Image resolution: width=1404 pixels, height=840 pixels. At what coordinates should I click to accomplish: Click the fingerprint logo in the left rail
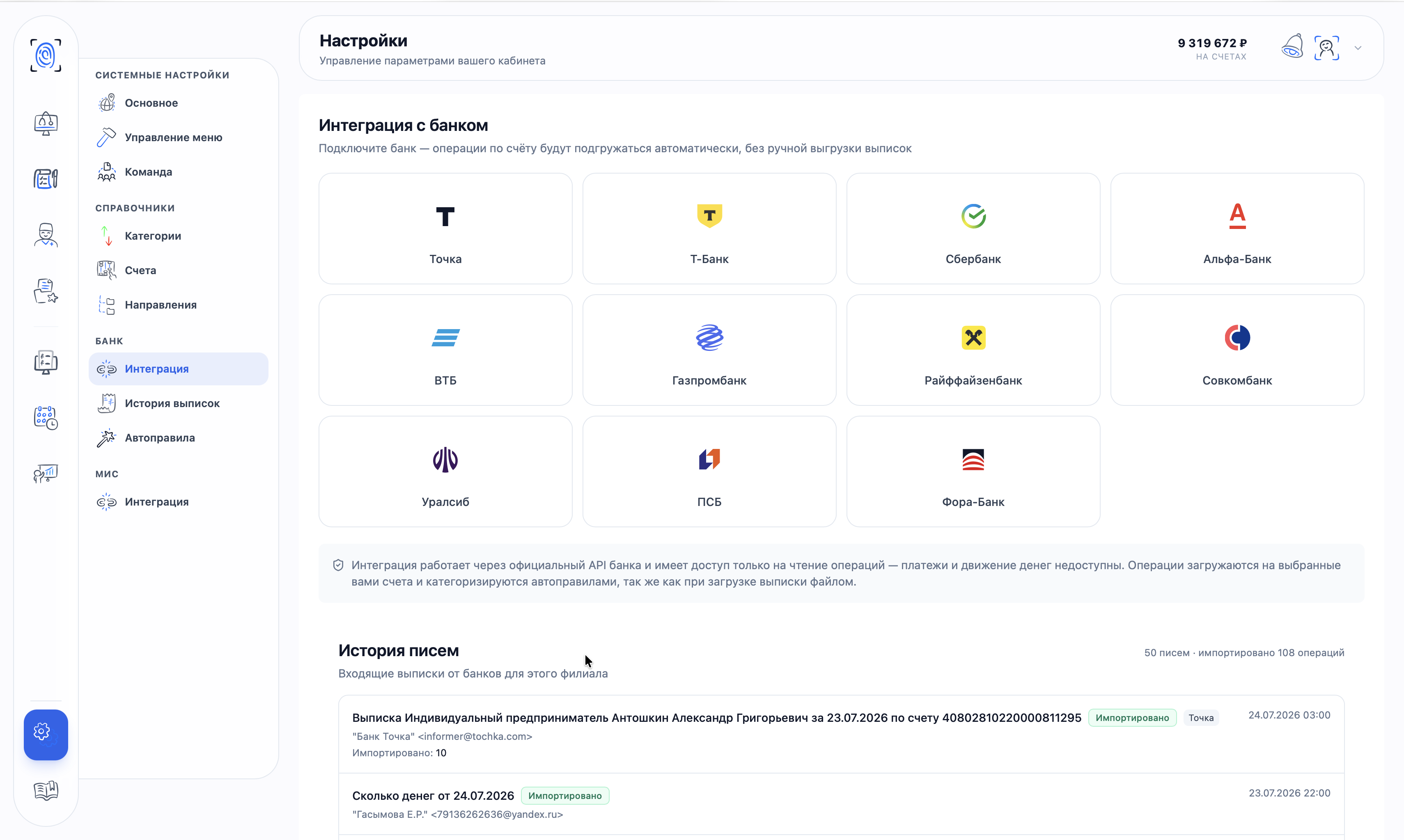click(46, 55)
